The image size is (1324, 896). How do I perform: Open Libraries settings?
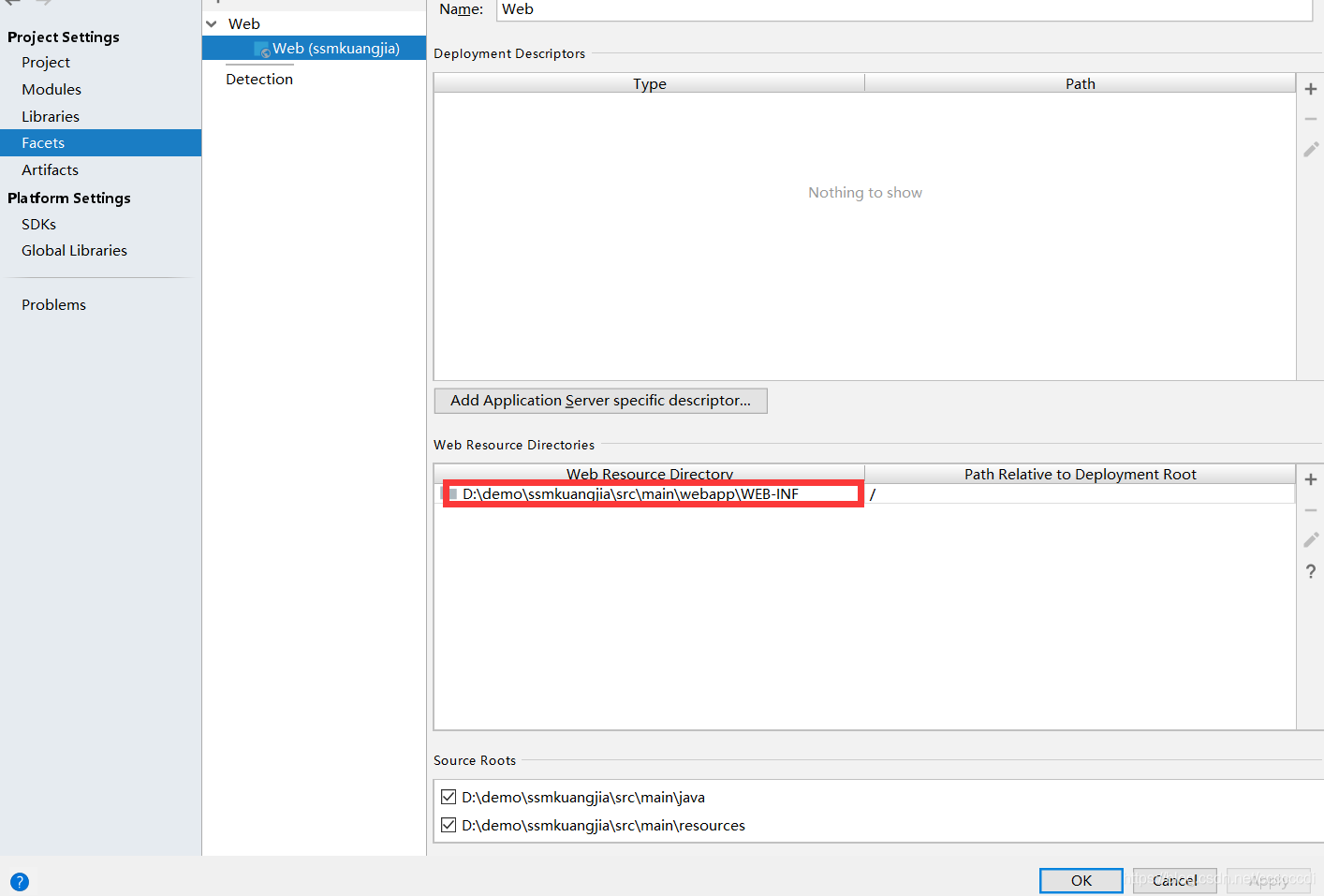(51, 117)
